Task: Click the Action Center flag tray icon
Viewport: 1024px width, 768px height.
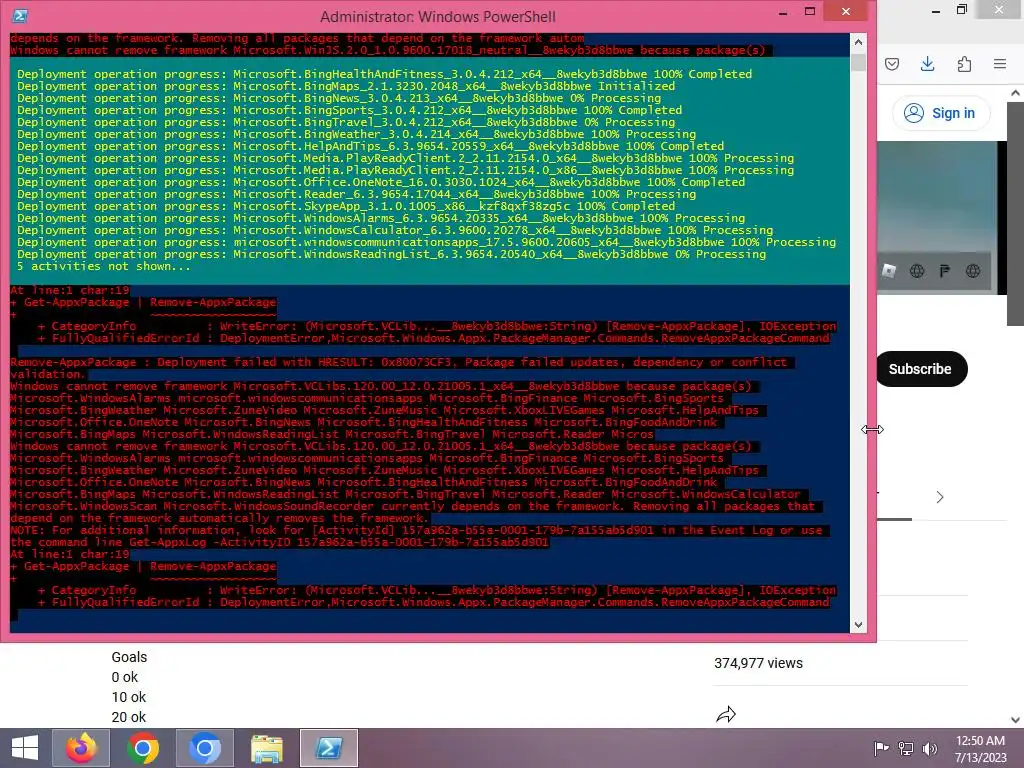Action: point(882,748)
